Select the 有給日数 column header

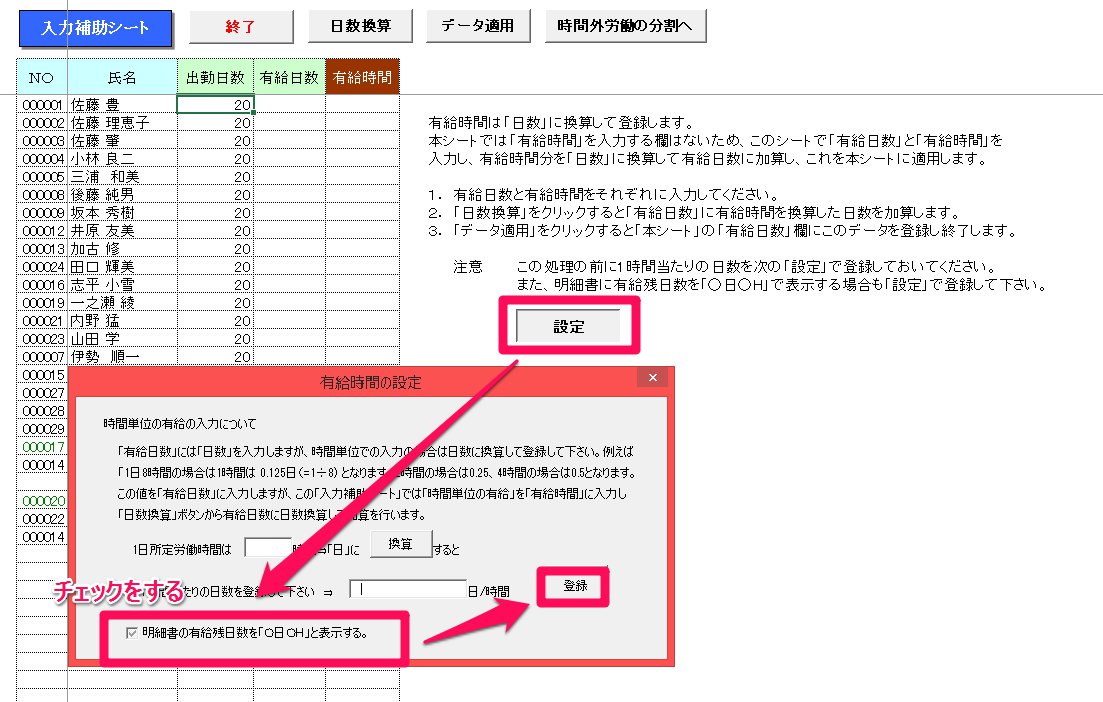289,77
